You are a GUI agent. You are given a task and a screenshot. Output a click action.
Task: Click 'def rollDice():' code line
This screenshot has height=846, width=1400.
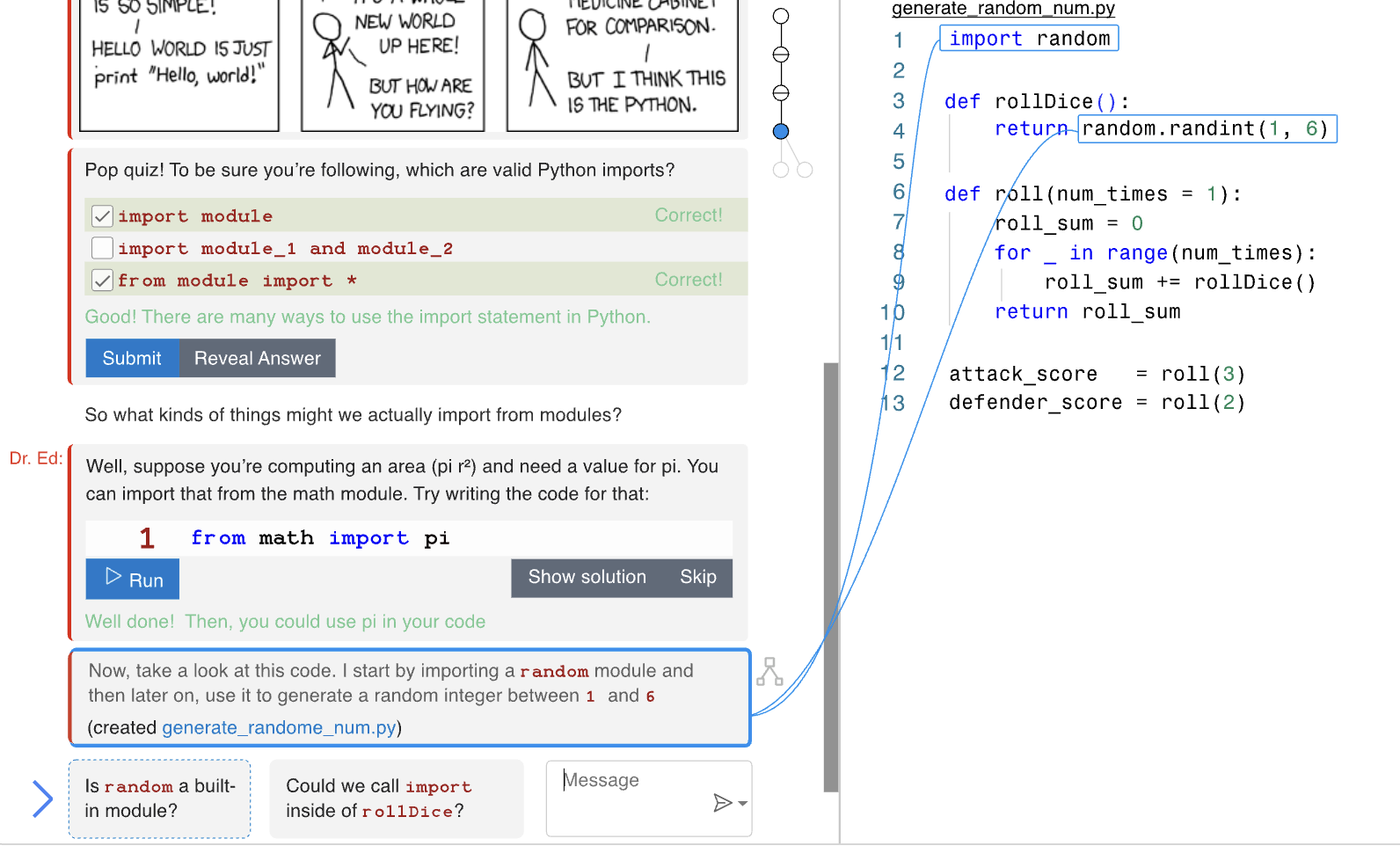1037,101
